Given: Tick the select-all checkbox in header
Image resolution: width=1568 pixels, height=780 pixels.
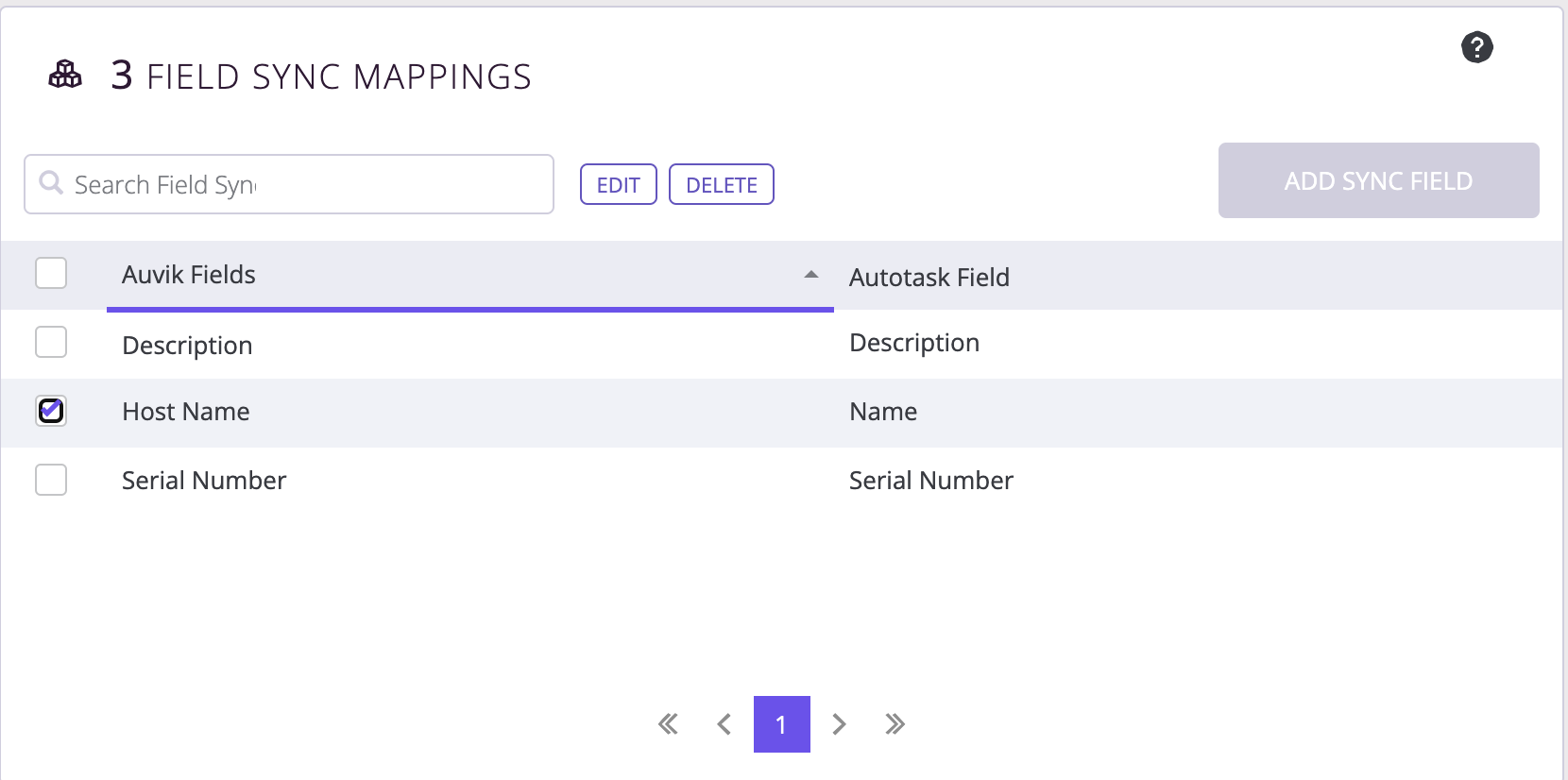Looking at the screenshot, I should [51, 273].
